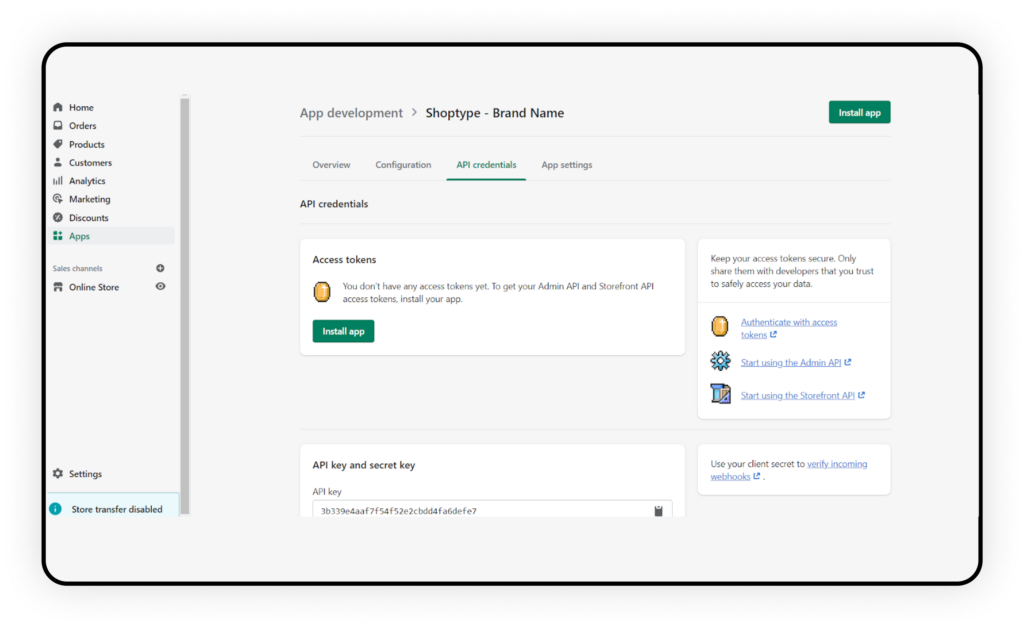Click Install app button in Access tokens card
Viewport: 1024px width, 626px height.
click(343, 331)
